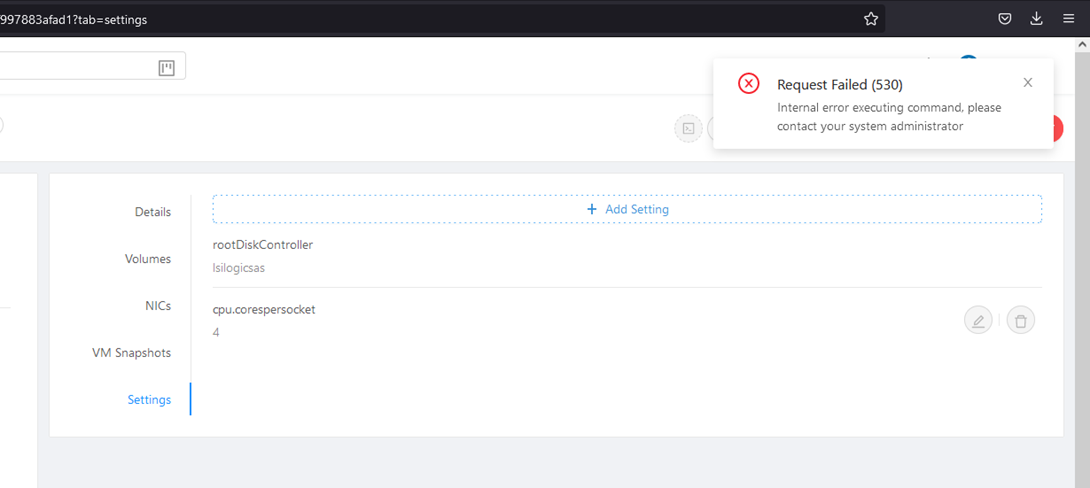1090x488 pixels.
Task: Click the Internal error executing command message
Action: [889, 117]
